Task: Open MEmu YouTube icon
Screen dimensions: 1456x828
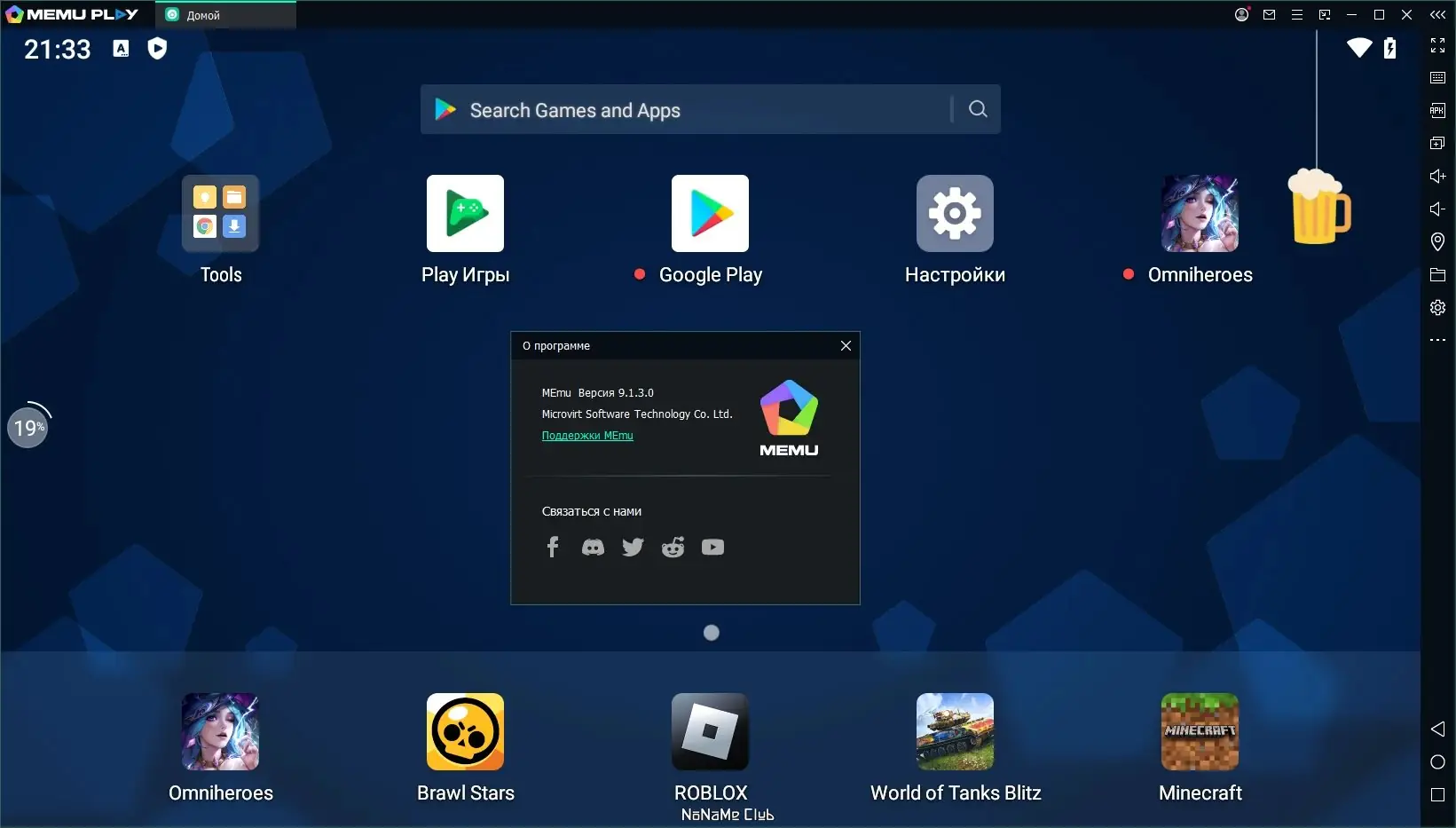Action: click(712, 548)
